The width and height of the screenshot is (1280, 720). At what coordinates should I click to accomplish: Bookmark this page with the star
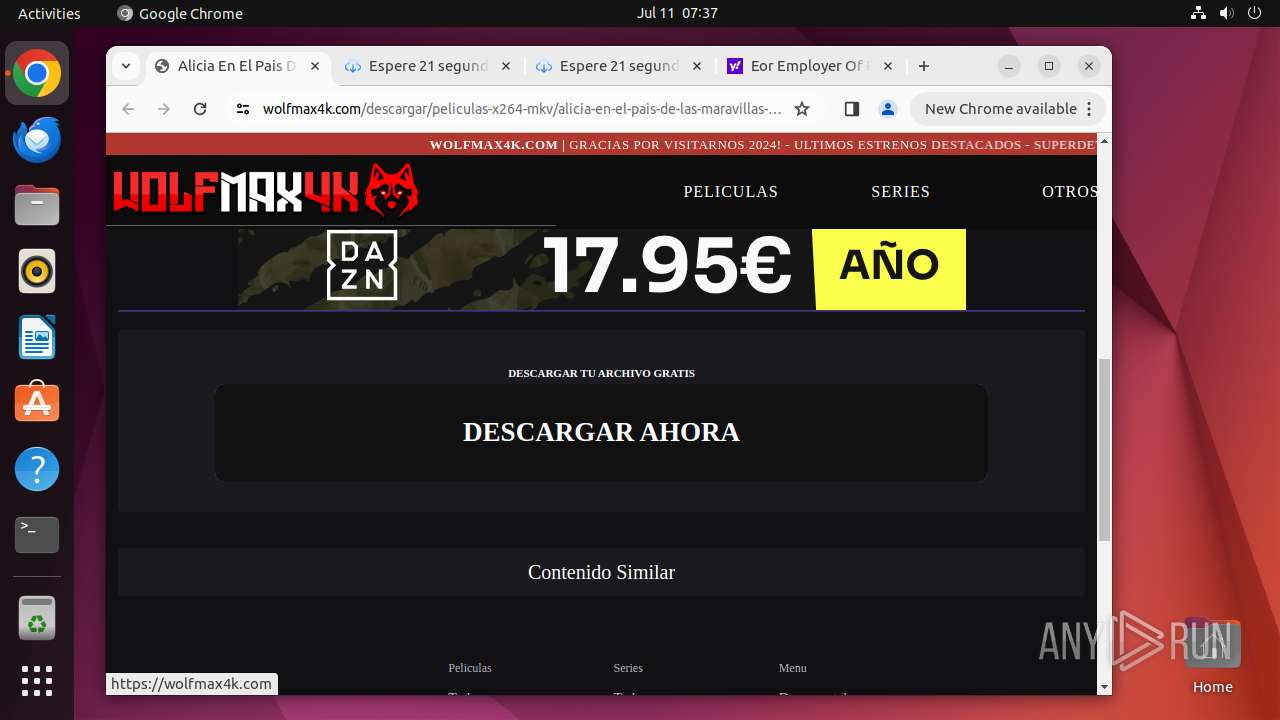[x=801, y=109]
